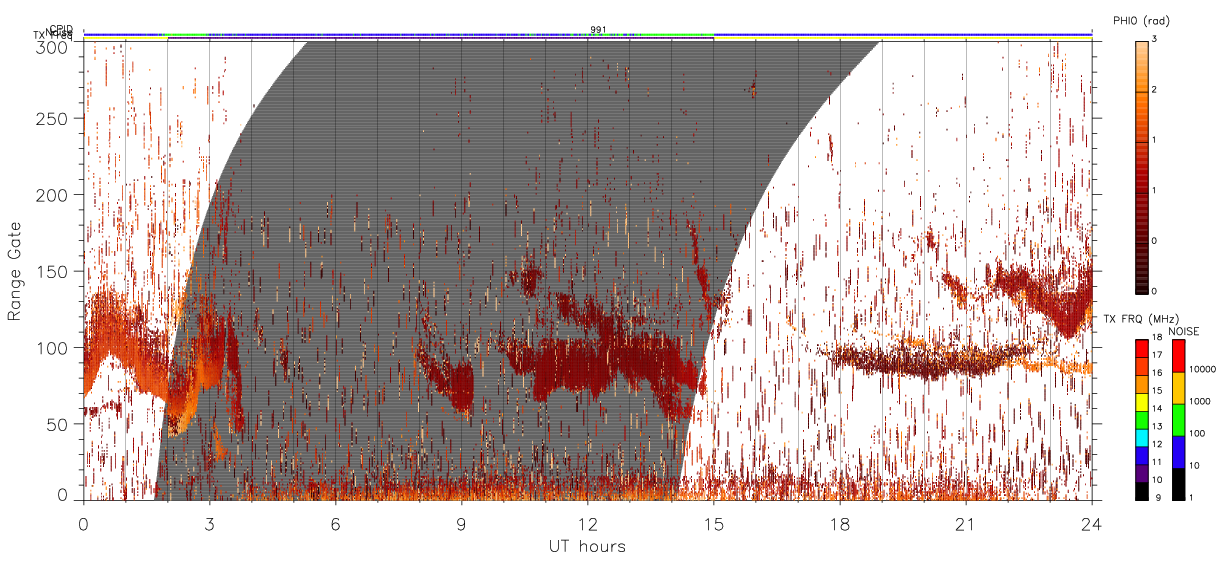Click the 'UT hours' axis label
Screen dimensions: 1228x567
click(x=587, y=546)
